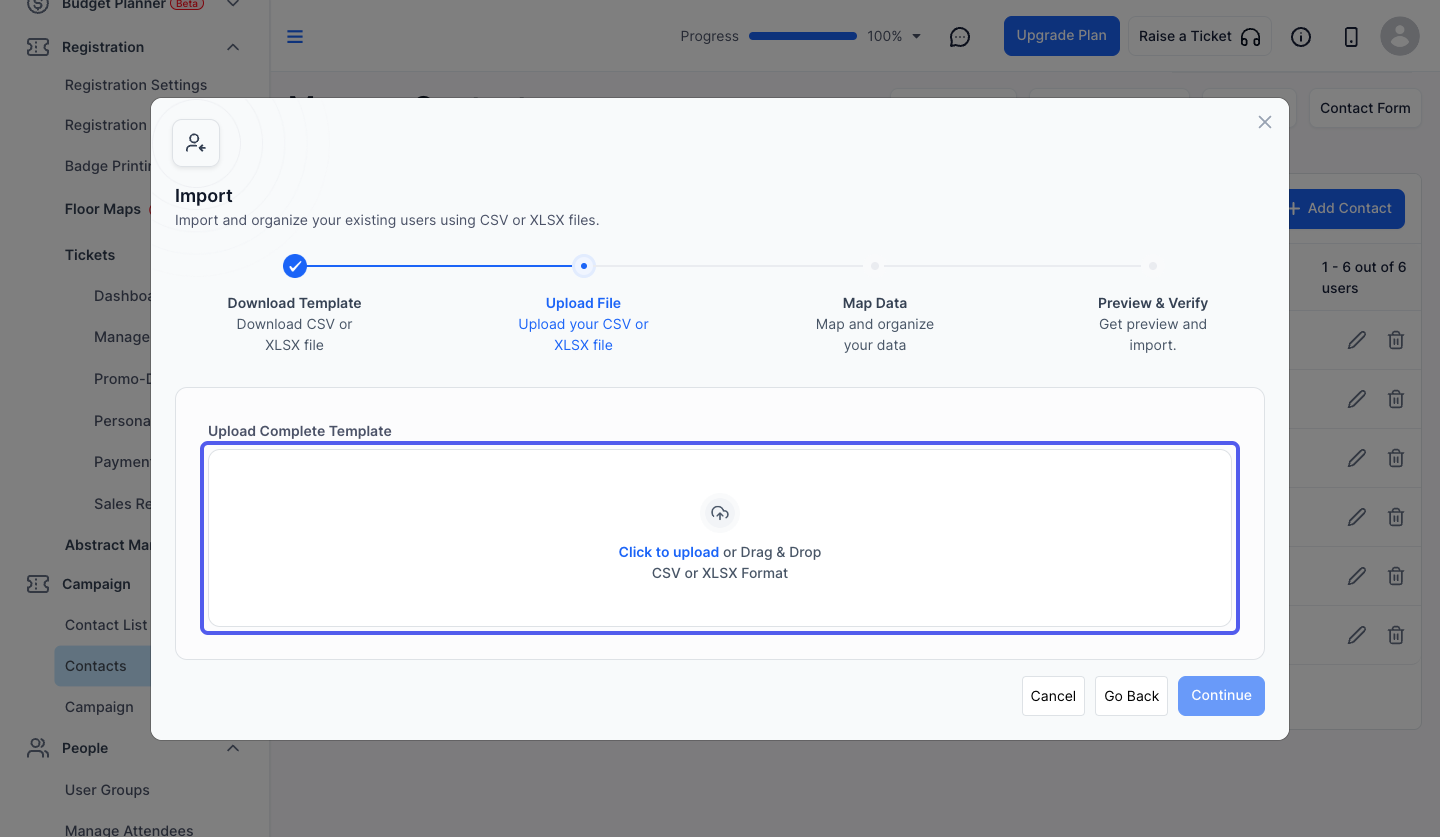Delete the fourth contact row trash
The image size is (1440, 837).
point(1396,517)
